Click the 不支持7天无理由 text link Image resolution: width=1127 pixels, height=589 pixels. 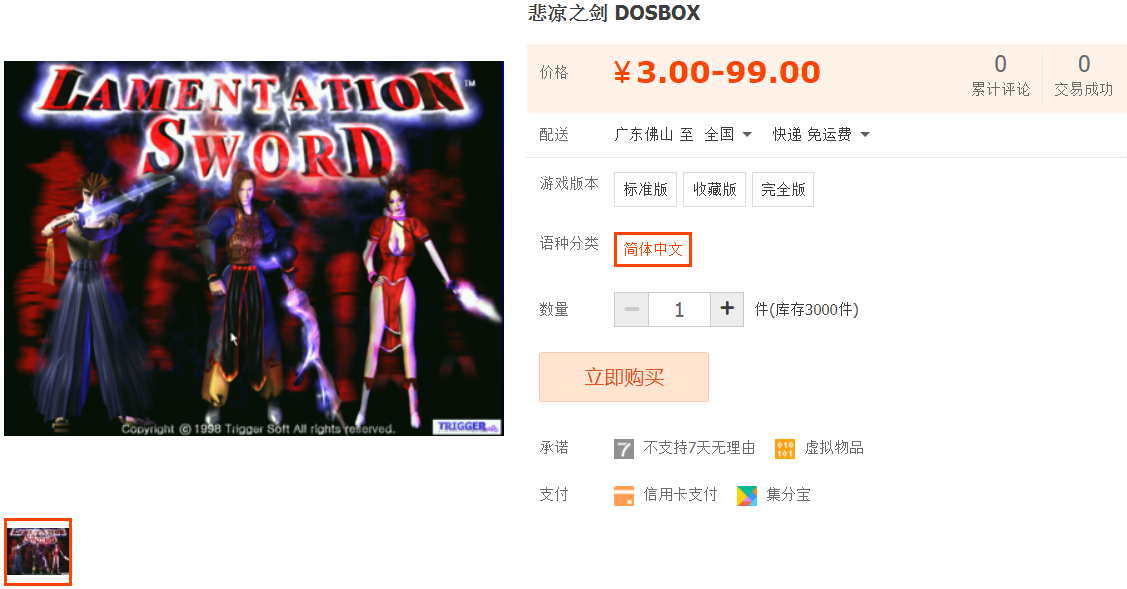(x=699, y=448)
